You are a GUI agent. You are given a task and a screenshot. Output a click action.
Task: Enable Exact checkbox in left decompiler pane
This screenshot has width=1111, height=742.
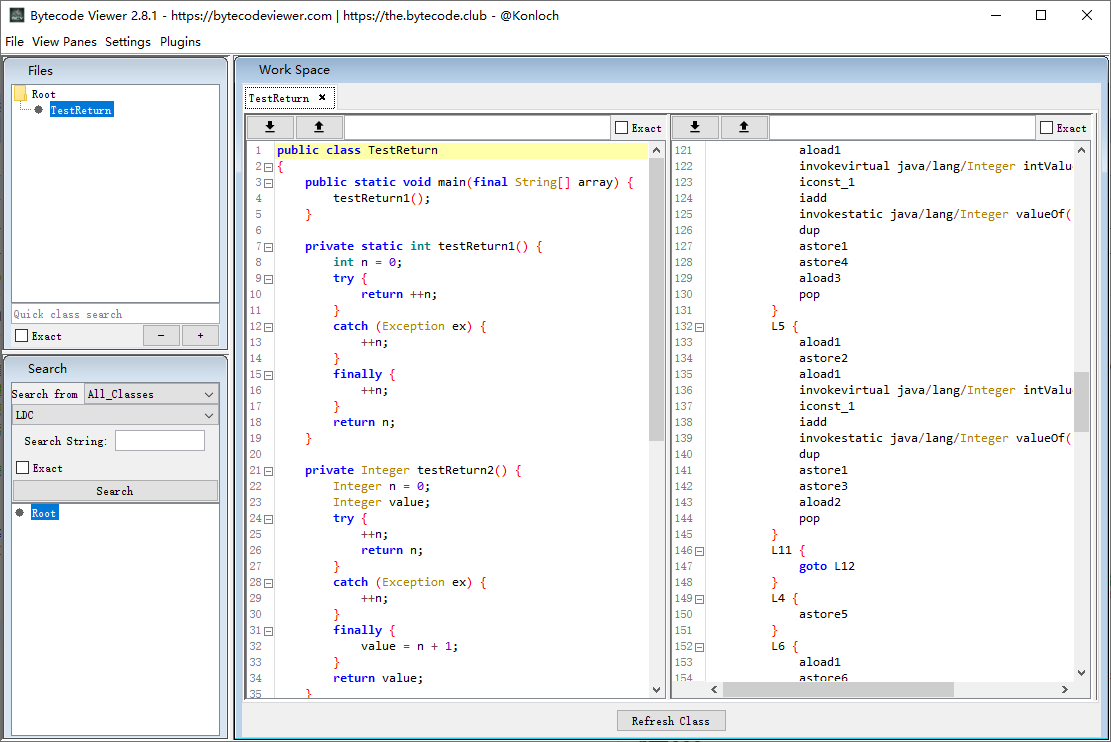[x=622, y=128]
